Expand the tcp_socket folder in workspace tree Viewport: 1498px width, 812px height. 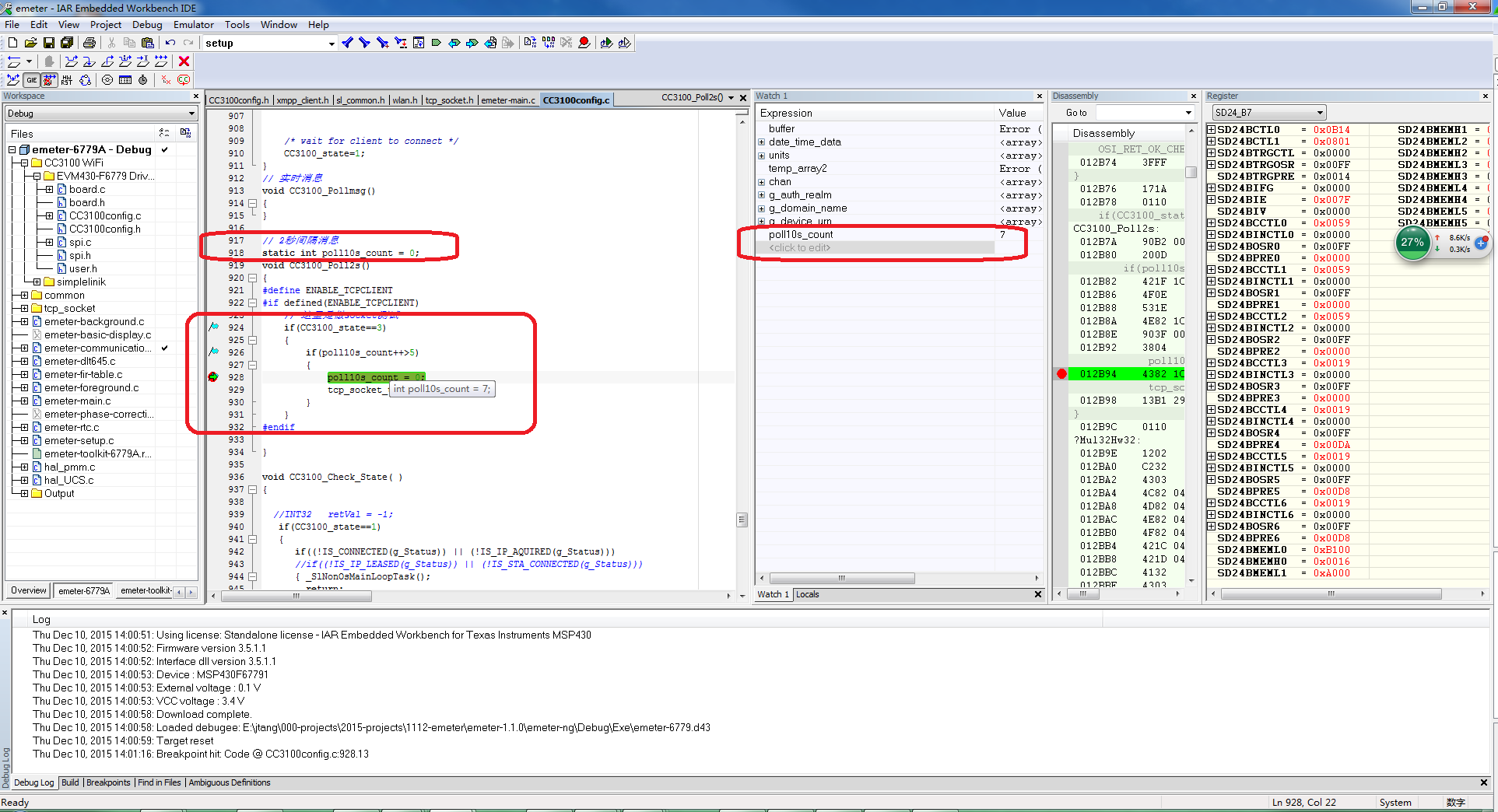24,309
